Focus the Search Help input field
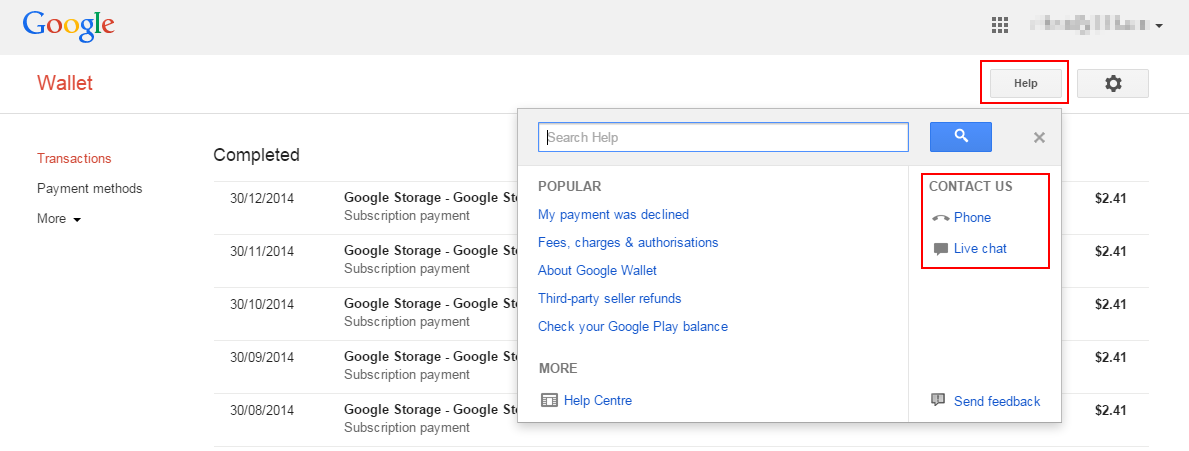 [723, 137]
